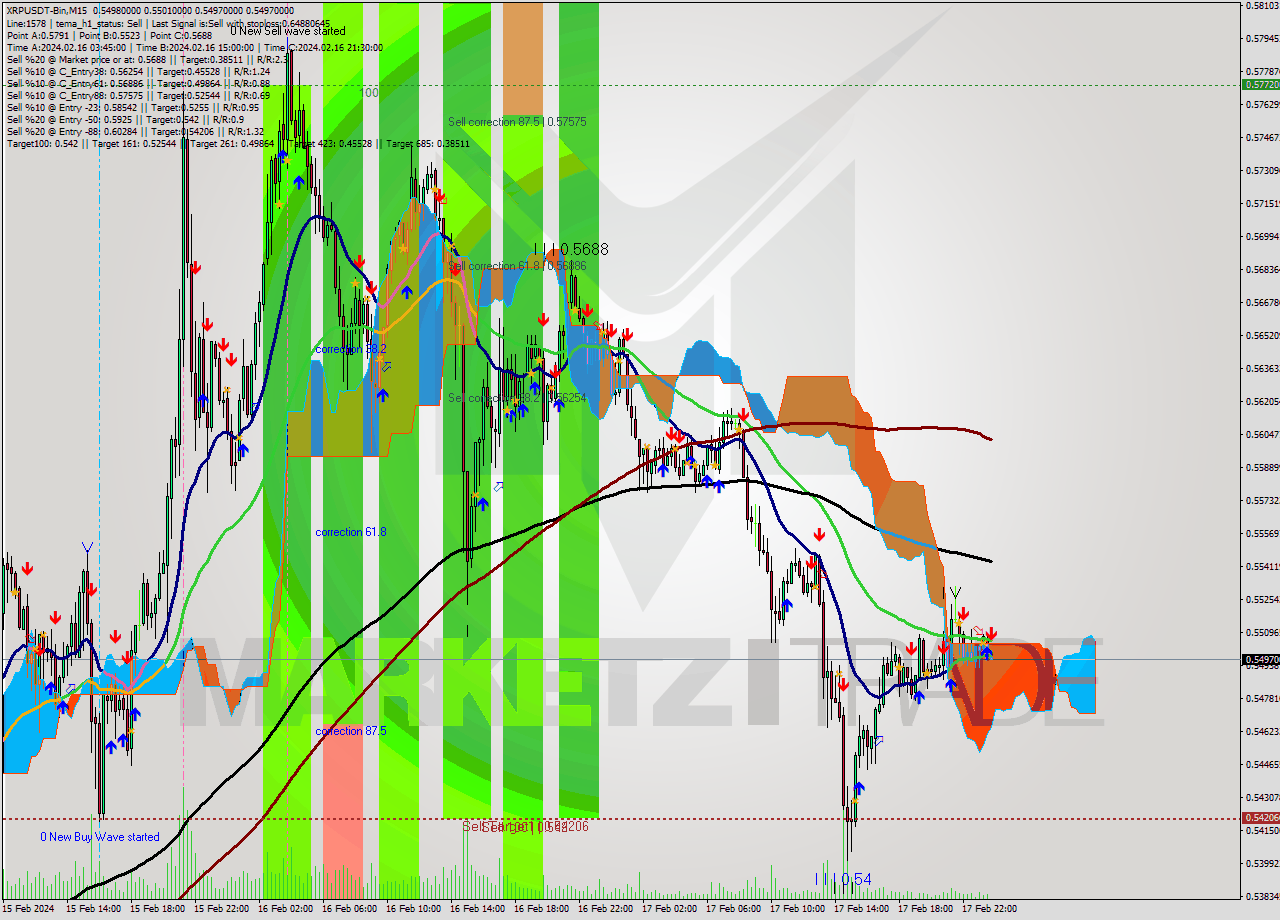1280x920 pixels.
Task: Click the '17 Feb 02:00' time axis label
Action: pyautogui.click(x=671, y=909)
